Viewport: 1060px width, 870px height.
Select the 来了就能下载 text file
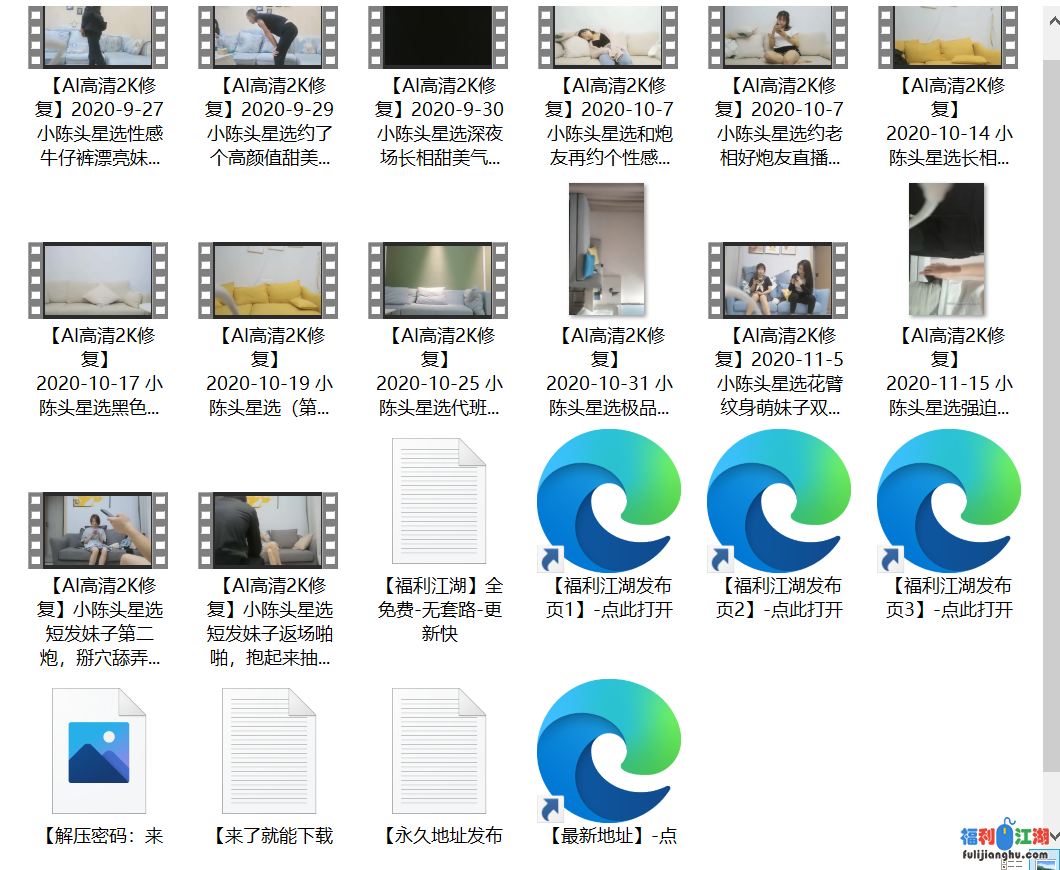268,752
